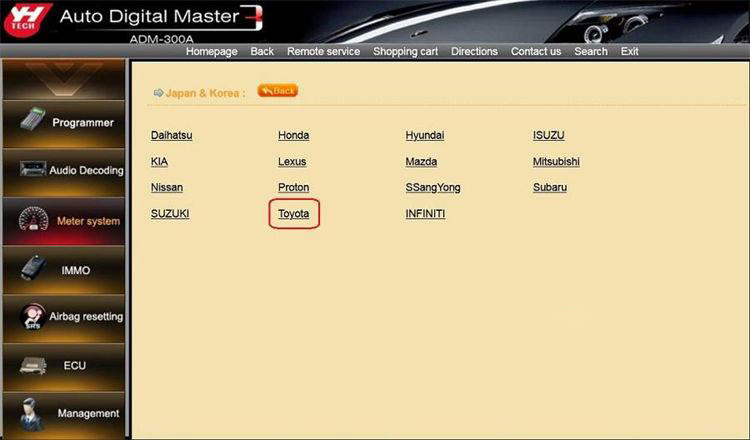Select the SSangYong brand link
Screen dimensions: 750x440
(432, 187)
